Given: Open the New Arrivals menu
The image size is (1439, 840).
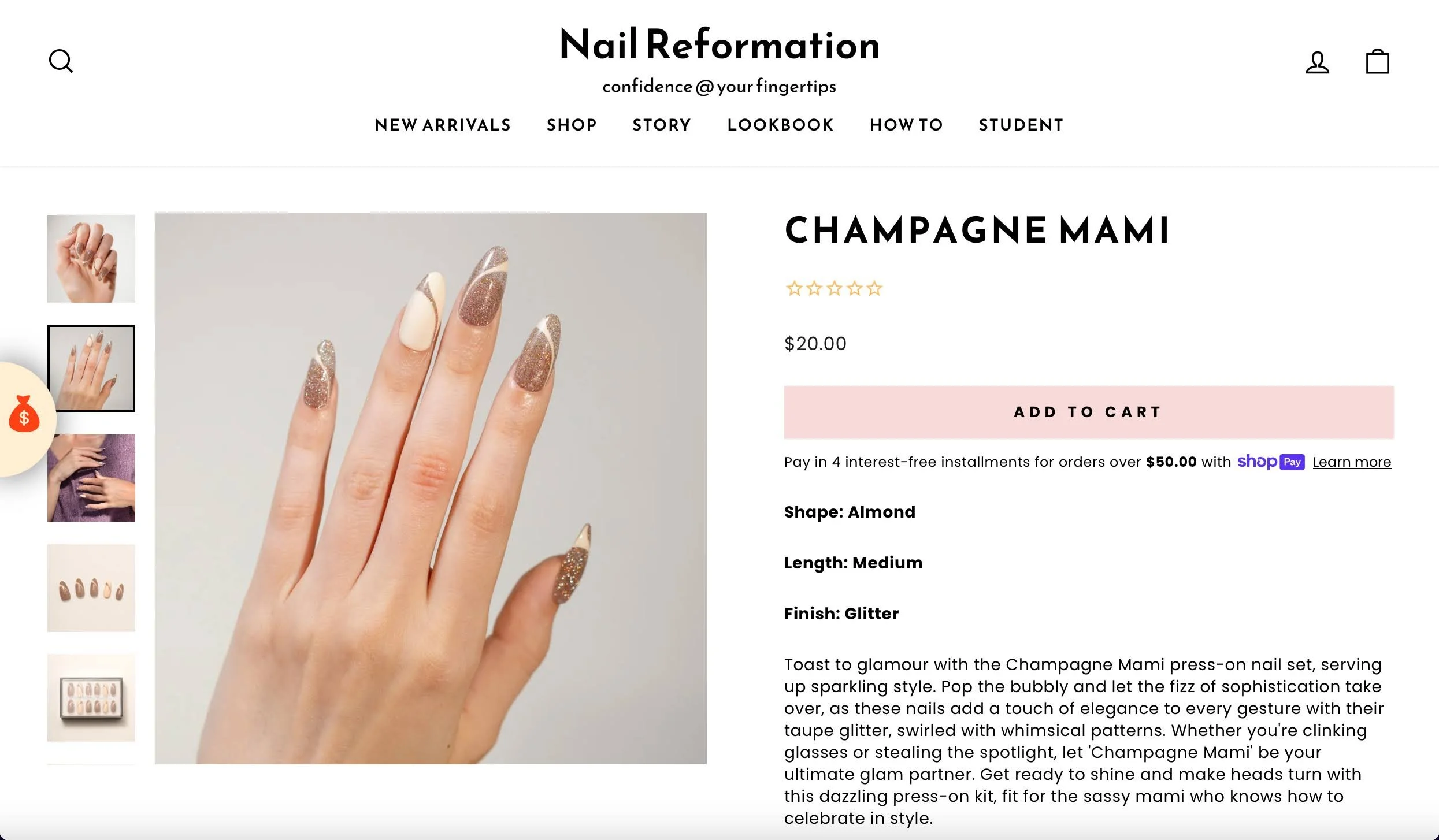Looking at the screenshot, I should (x=443, y=125).
